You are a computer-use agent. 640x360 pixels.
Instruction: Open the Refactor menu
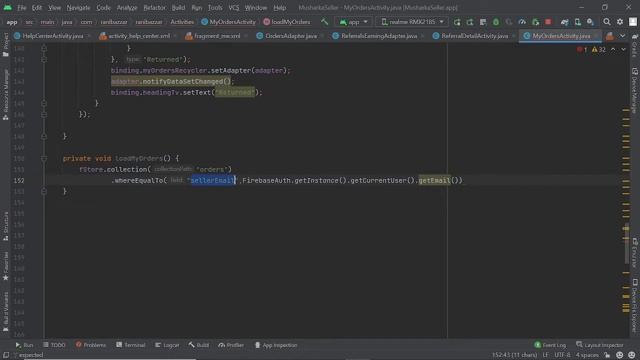point(154,8)
